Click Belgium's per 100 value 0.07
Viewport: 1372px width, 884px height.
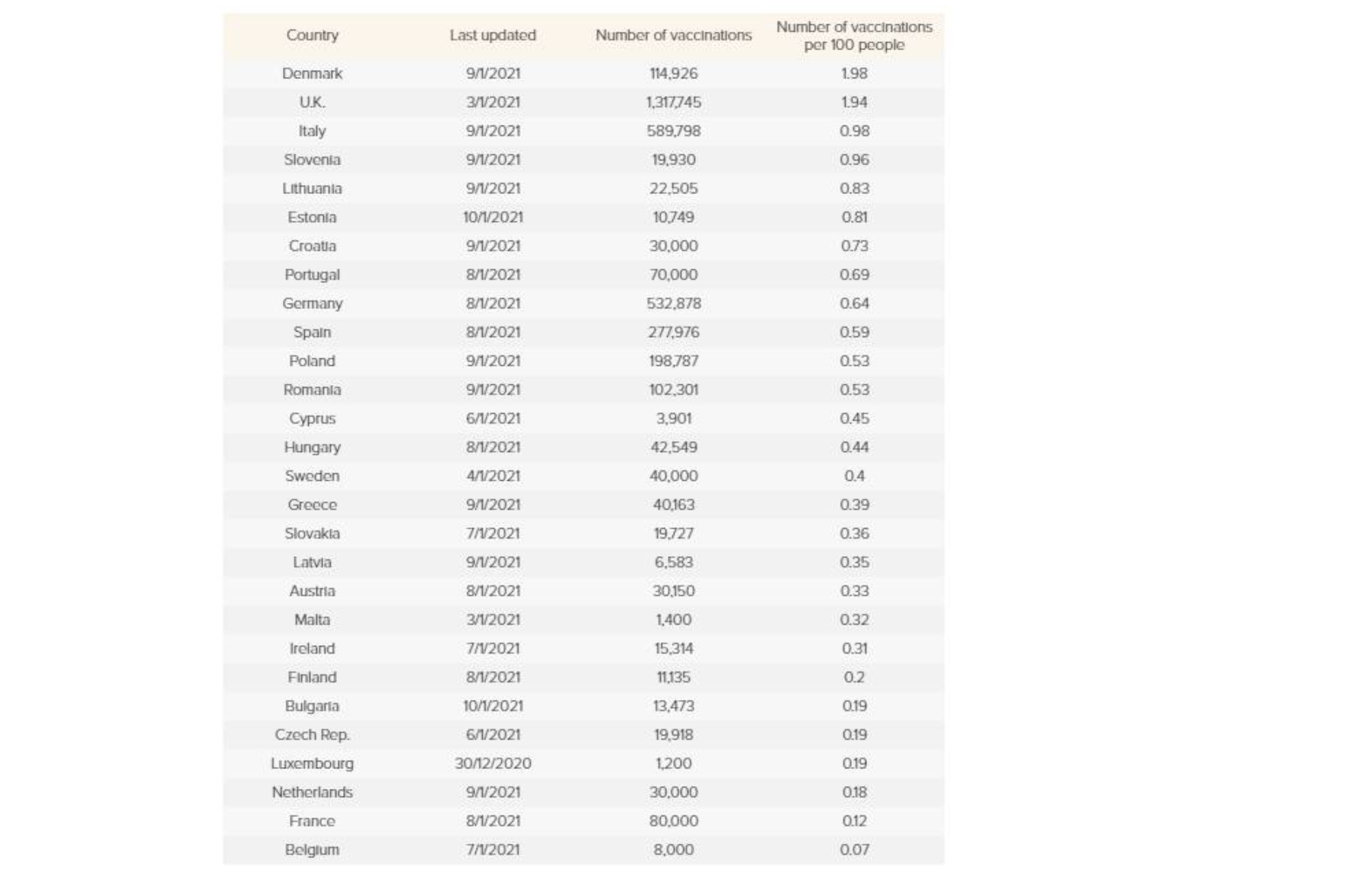[x=854, y=850]
